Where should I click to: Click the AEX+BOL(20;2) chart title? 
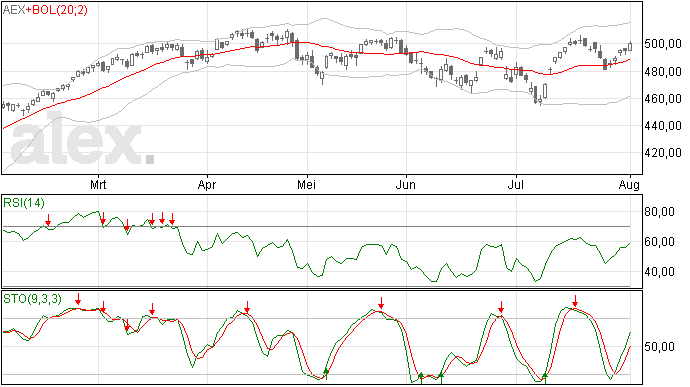(45, 10)
